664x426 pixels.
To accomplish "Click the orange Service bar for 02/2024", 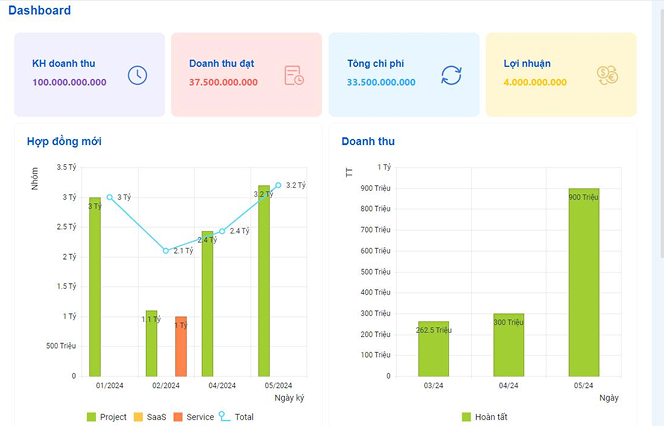I will (181, 350).
